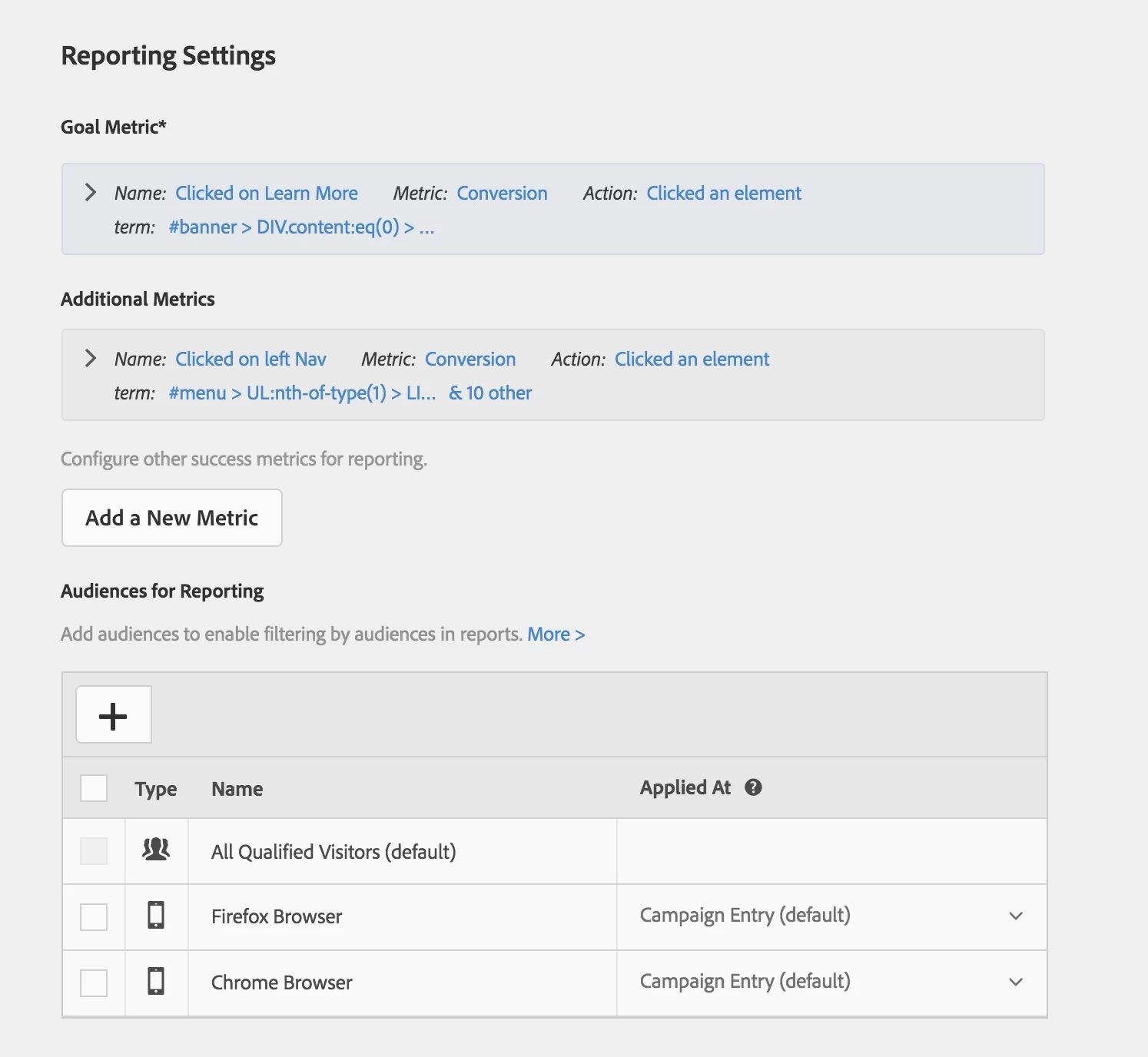Screen dimensions: 1148x1057
Task: Click the Clicked on Learn More name link
Action: (x=267, y=193)
